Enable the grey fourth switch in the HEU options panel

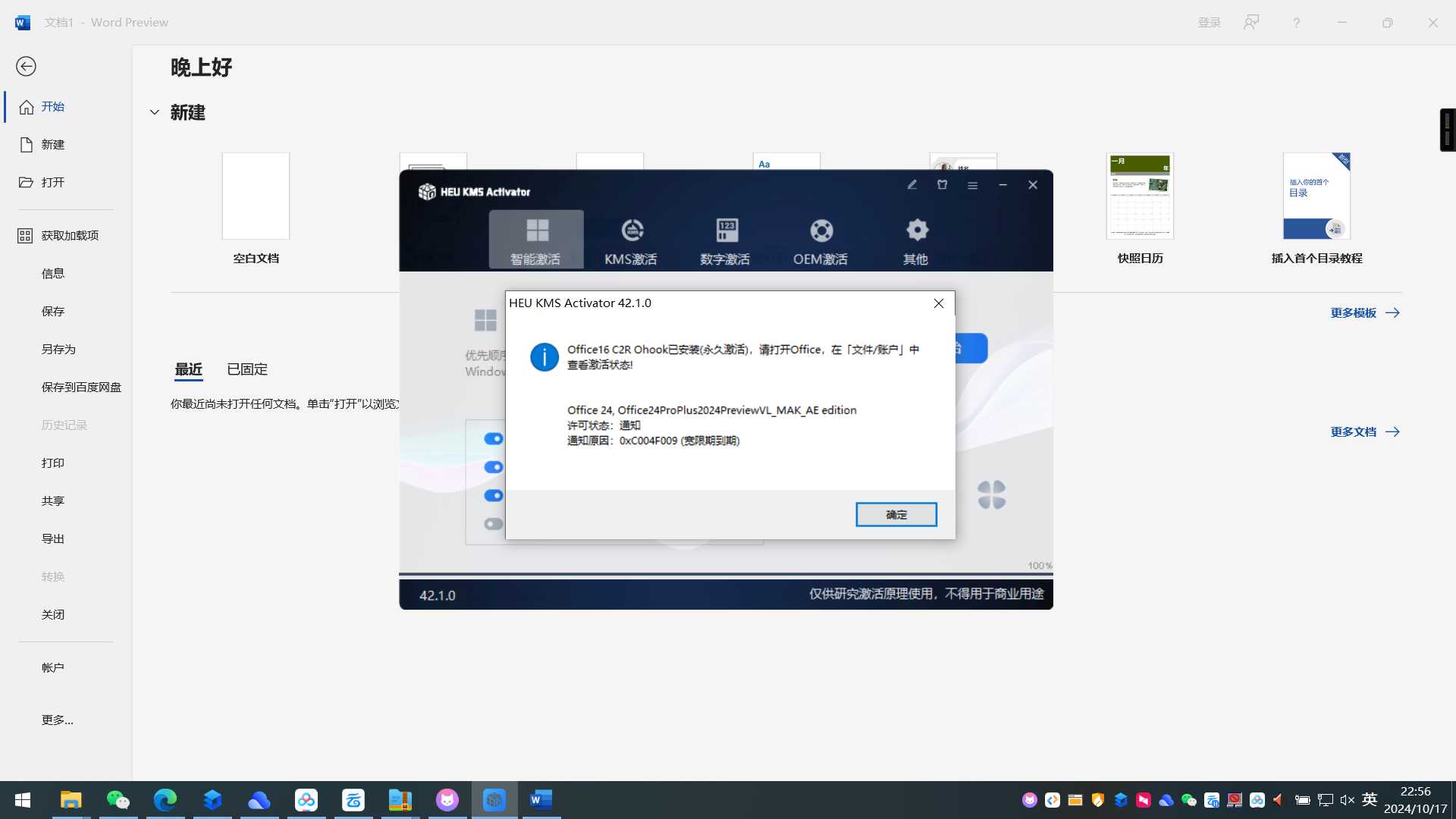(x=494, y=524)
